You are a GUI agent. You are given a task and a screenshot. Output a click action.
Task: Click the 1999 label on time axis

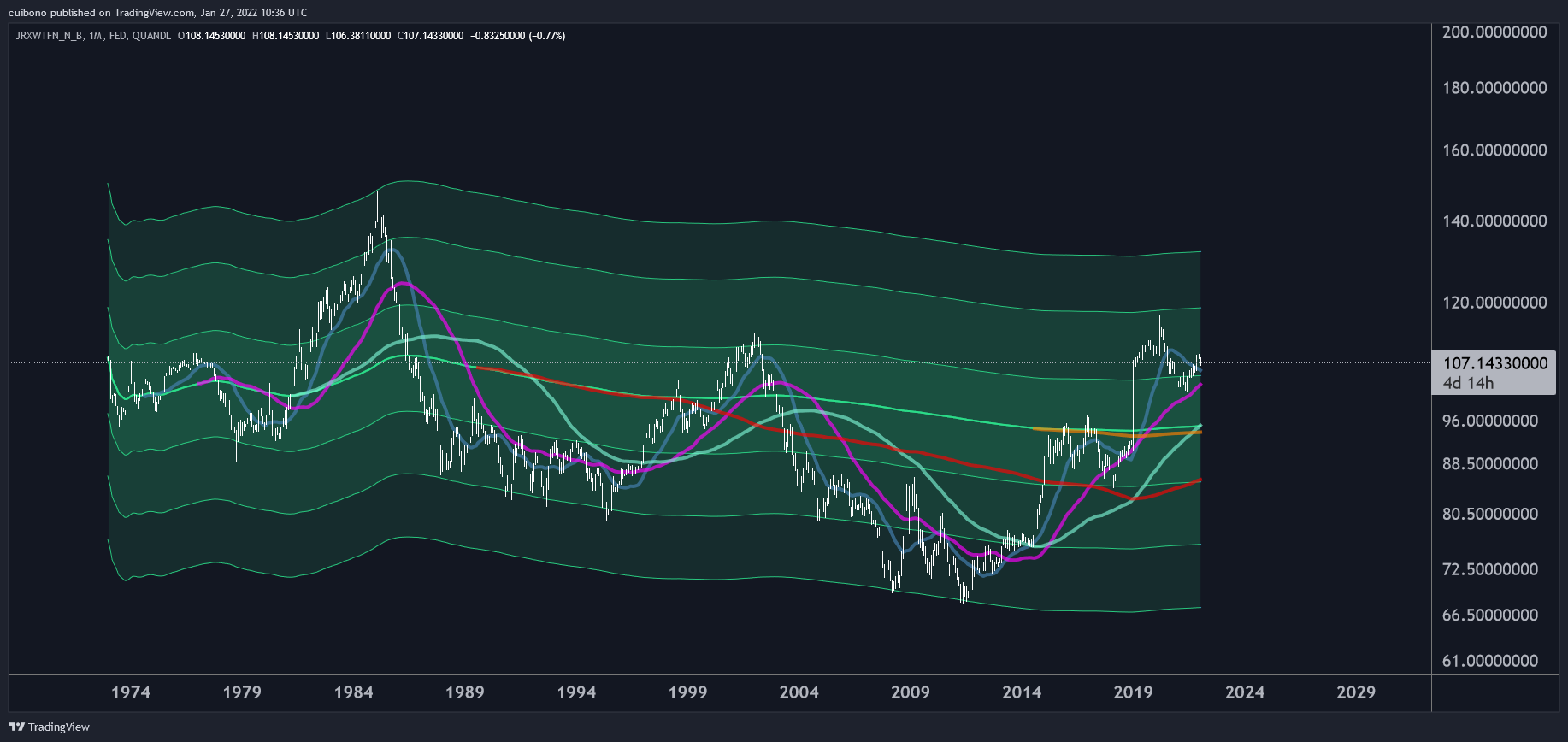pos(687,692)
